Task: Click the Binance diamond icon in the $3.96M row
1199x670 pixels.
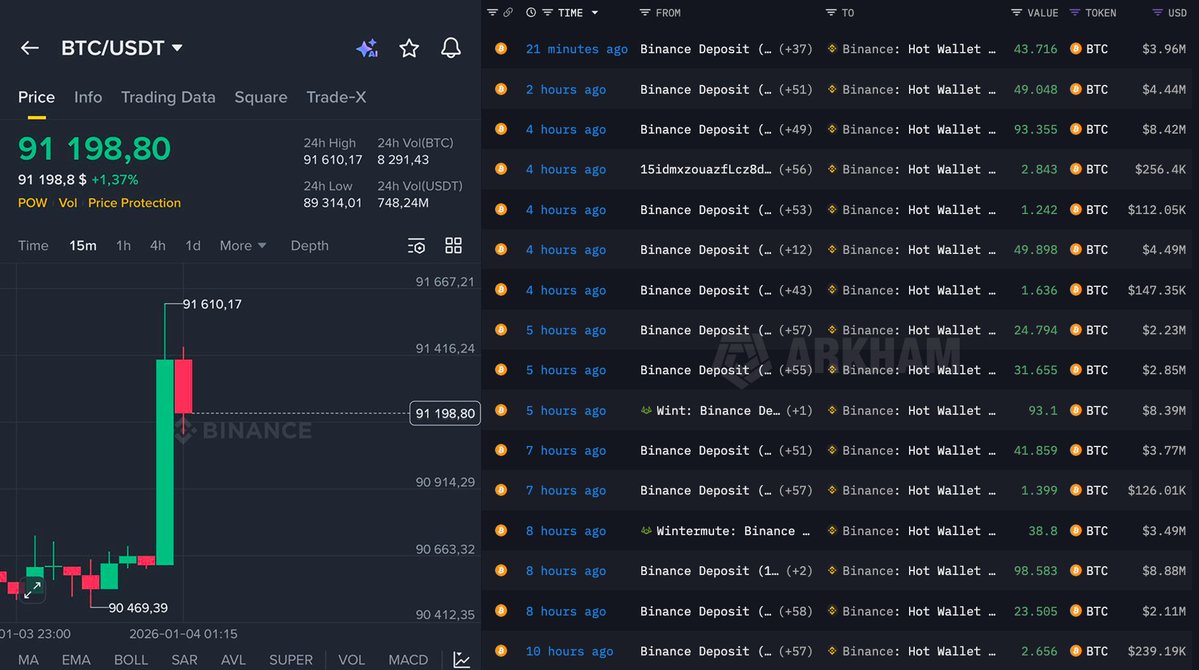Action: [832, 48]
